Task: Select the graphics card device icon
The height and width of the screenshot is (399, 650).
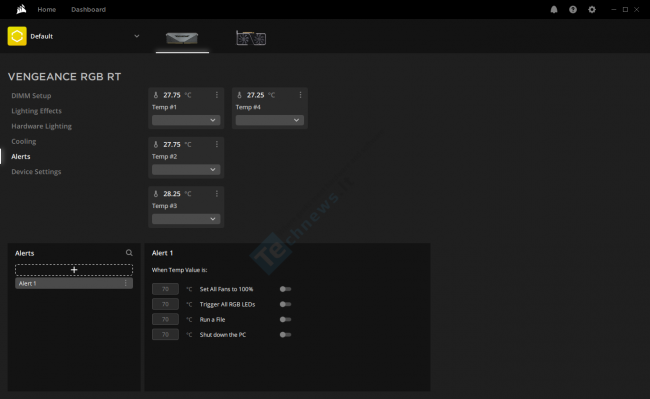Action: coord(251,38)
